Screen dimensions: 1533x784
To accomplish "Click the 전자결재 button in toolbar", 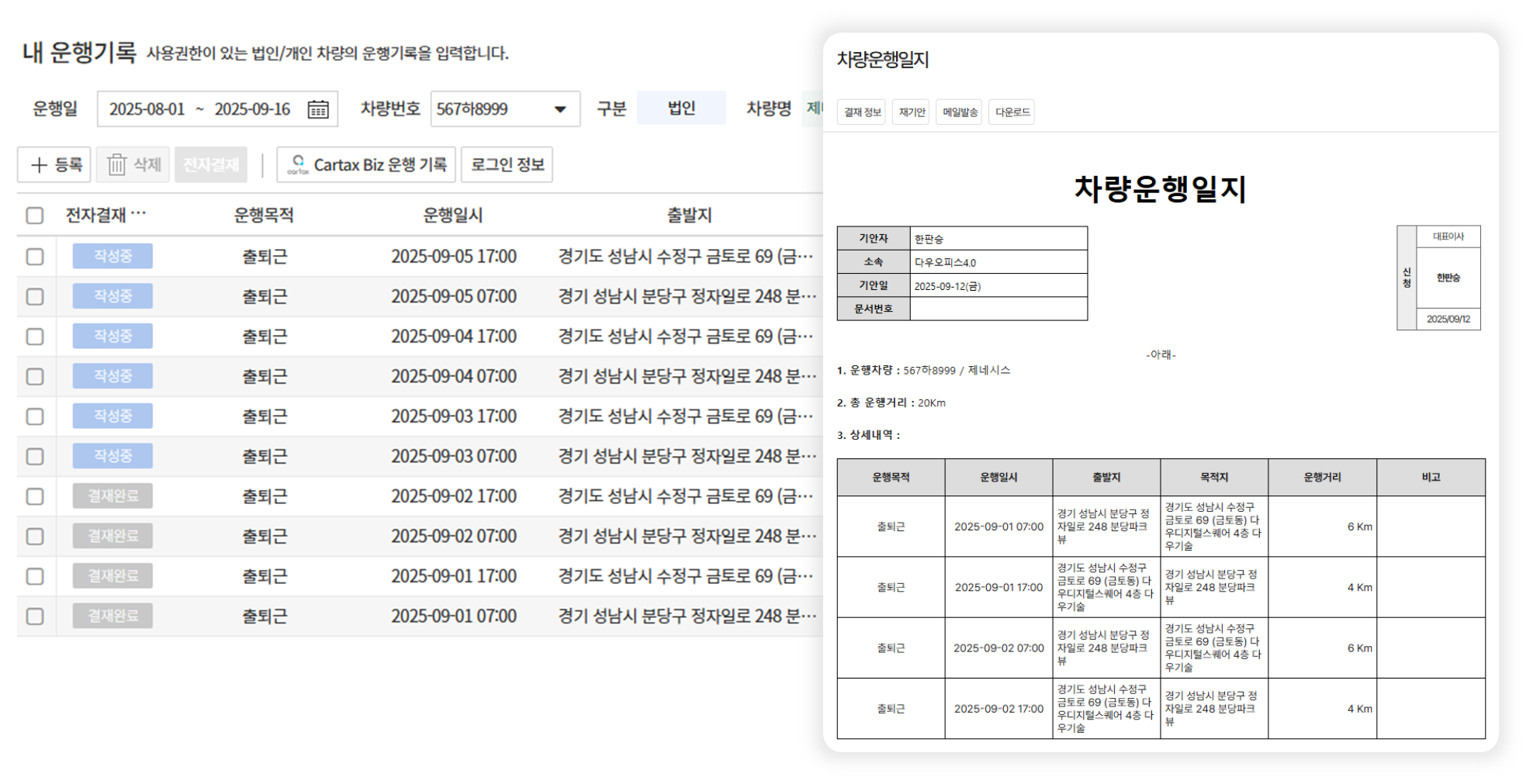I will click(211, 165).
